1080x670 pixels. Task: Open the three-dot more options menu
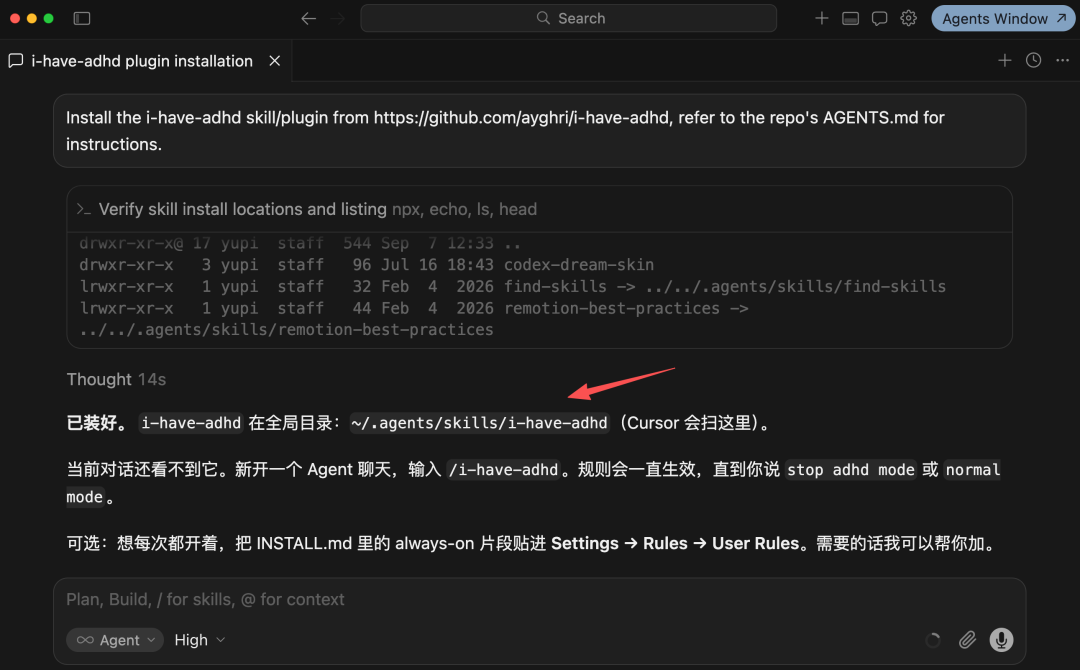click(1062, 61)
